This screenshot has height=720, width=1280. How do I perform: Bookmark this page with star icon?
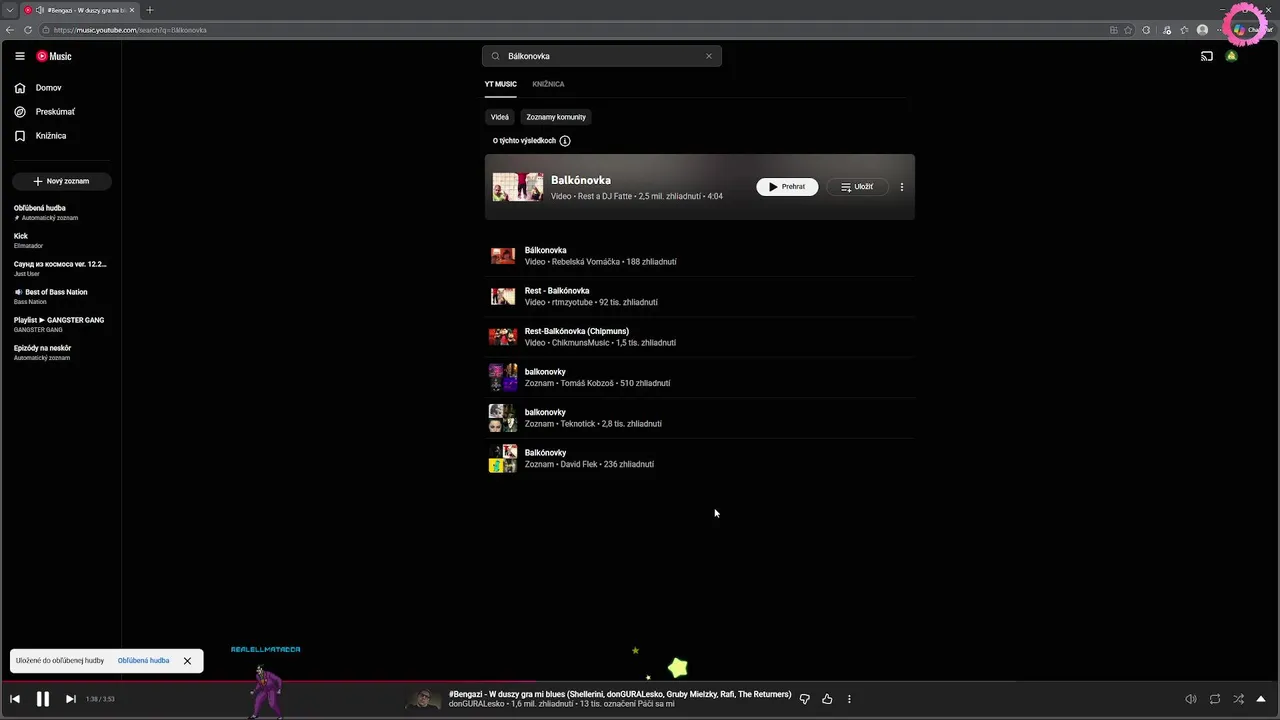(x=1129, y=30)
